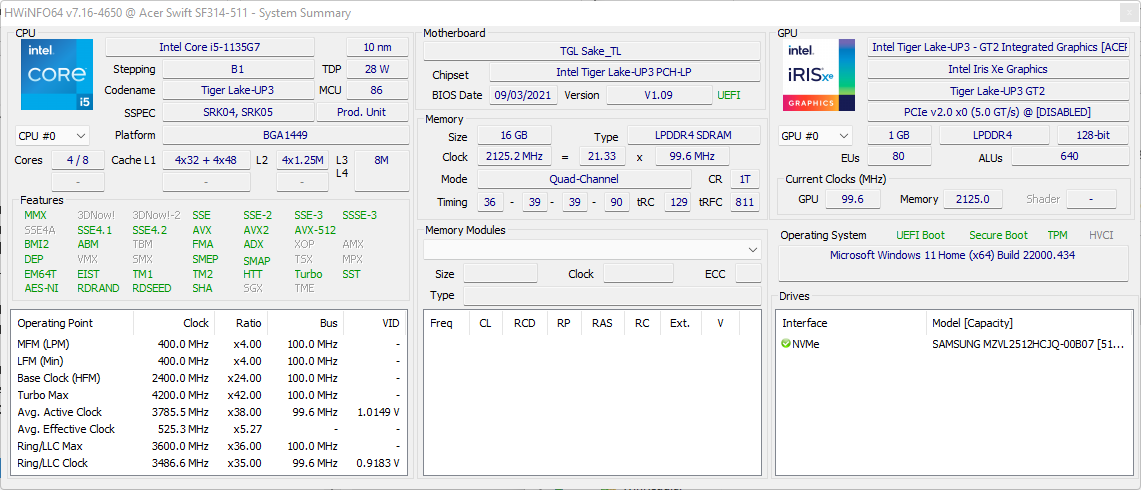Click the BGA1449 platform value
The width and height of the screenshot is (1141, 490).
pos(285,135)
